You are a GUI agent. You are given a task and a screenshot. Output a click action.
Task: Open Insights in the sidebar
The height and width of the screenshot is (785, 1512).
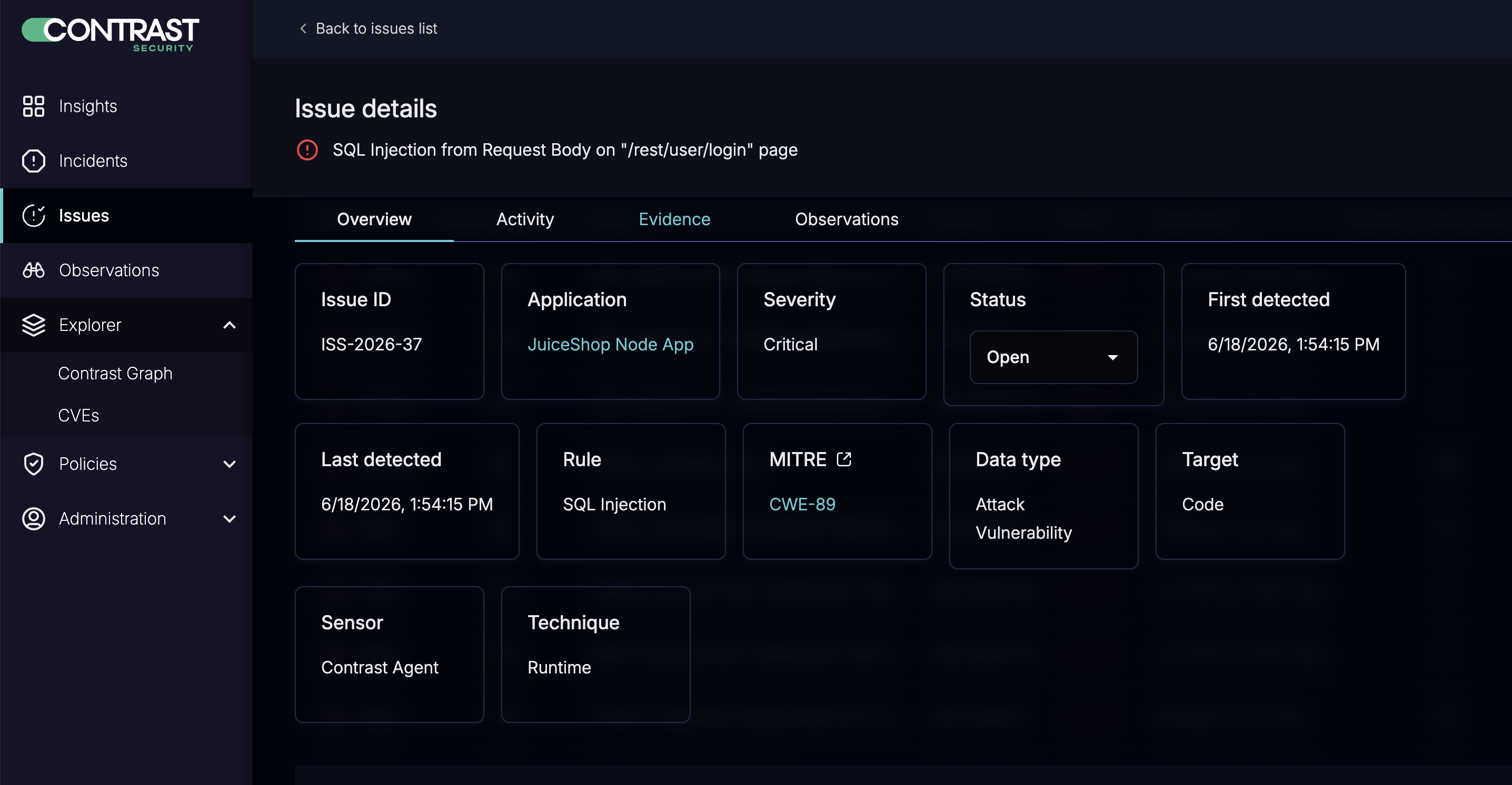point(126,106)
